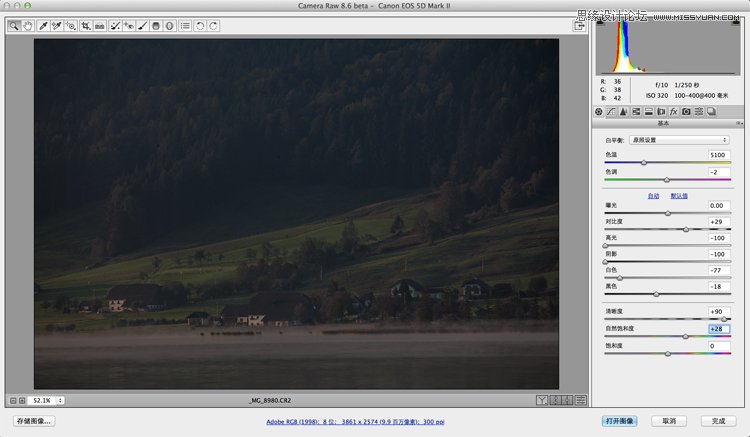The height and width of the screenshot is (437, 750).
Task: Open the Snapshots panel tab
Action: (x=711, y=111)
